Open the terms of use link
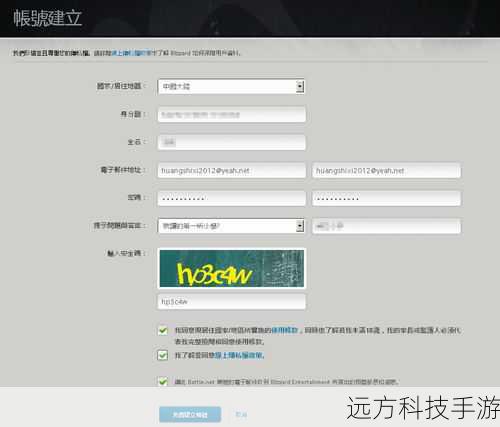500x427 pixels. coord(285,330)
